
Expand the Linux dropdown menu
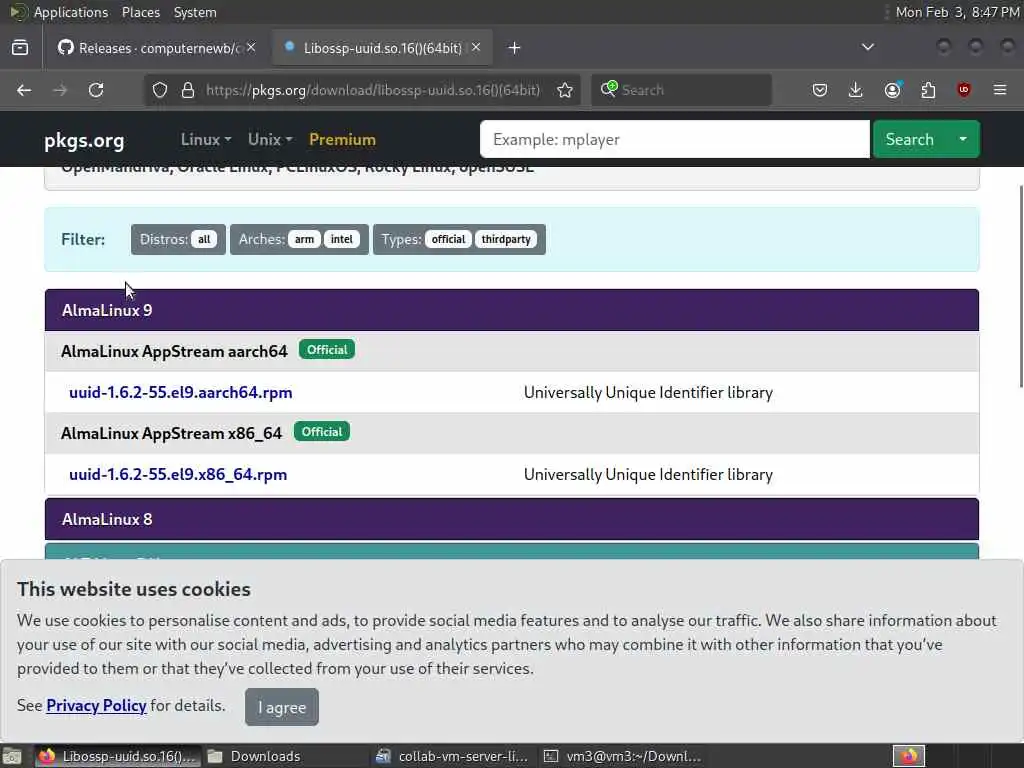(x=206, y=139)
